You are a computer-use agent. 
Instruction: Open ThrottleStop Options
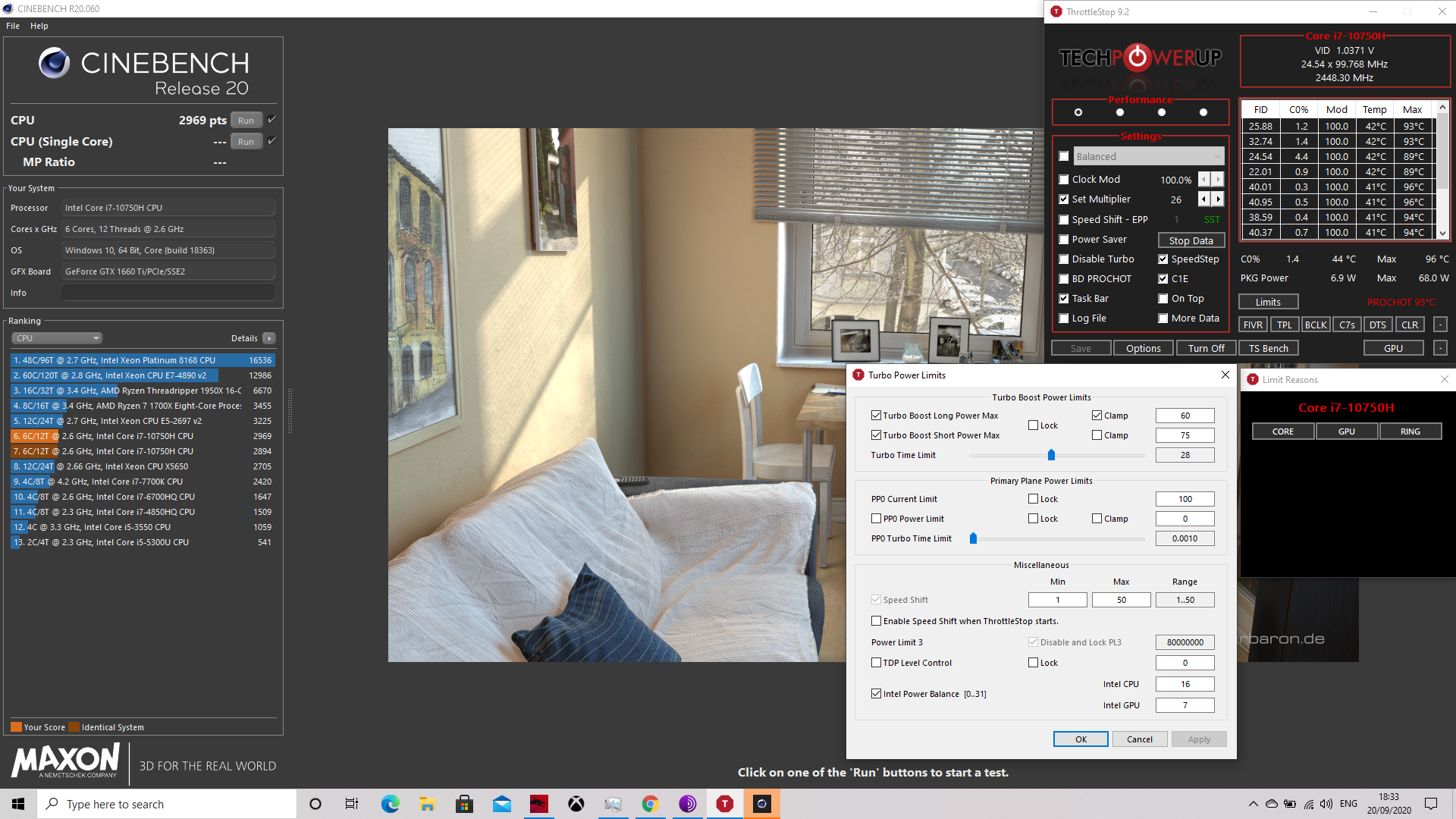click(x=1144, y=348)
